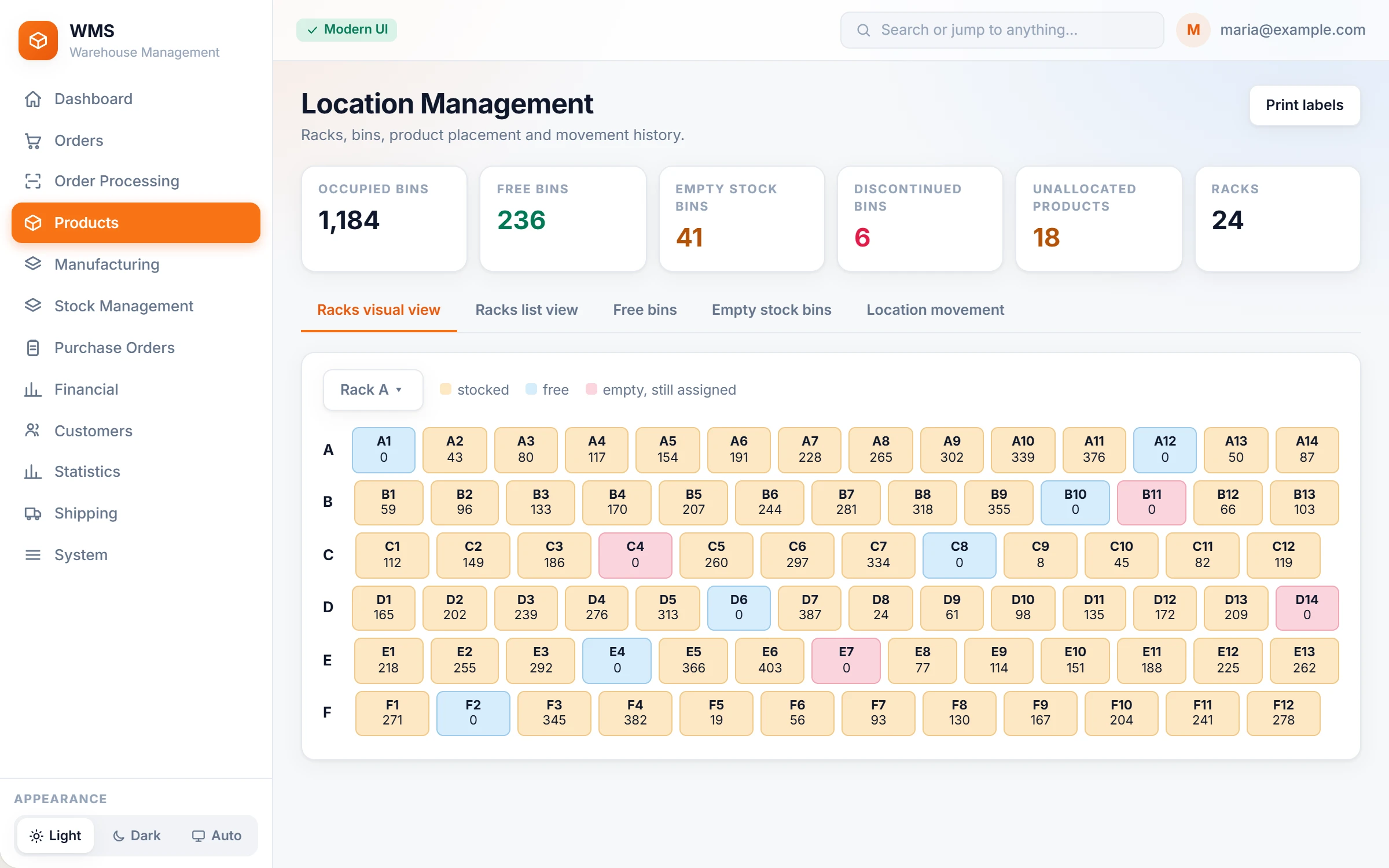Click row label F of the rack
This screenshot has width=1389, height=868.
pos(327,712)
